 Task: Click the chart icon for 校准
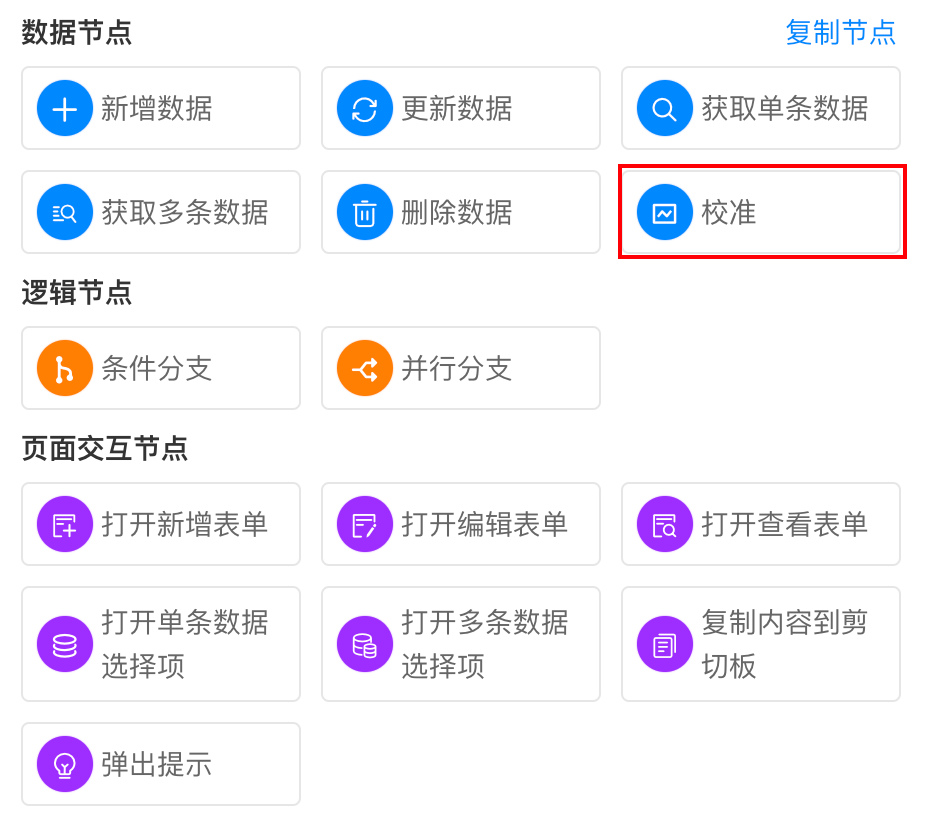point(665,212)
